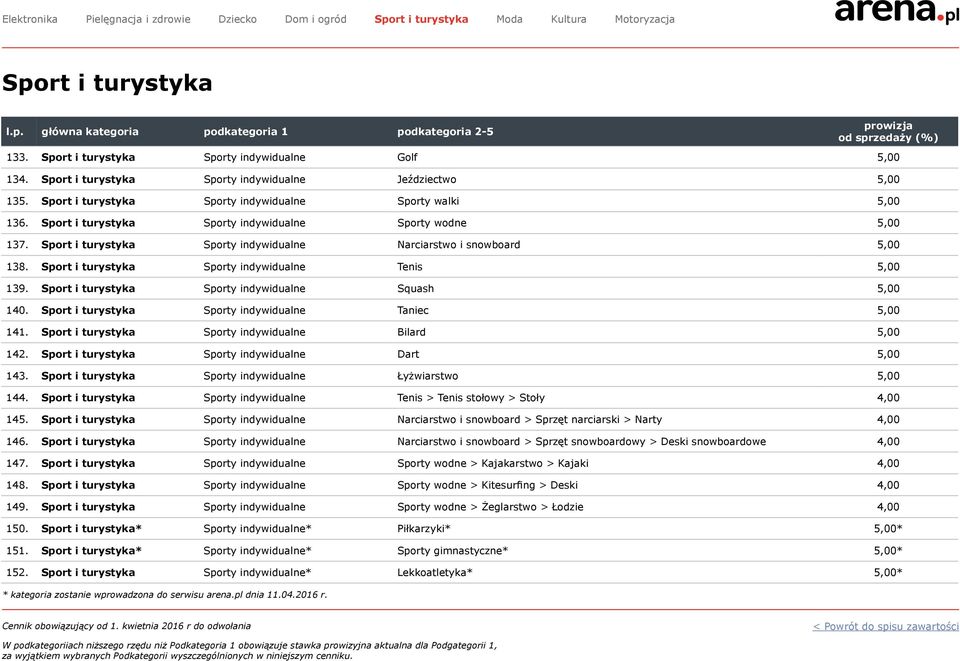Open the Kultura category tab
960x661 pixels.
[x=569, y=19]
